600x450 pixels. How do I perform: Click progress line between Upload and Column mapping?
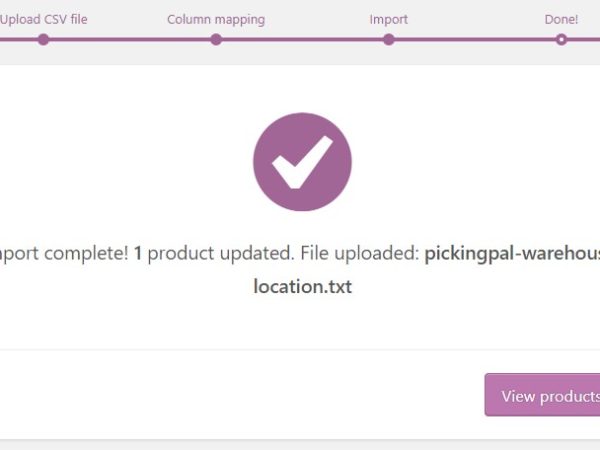click(130, 40)
